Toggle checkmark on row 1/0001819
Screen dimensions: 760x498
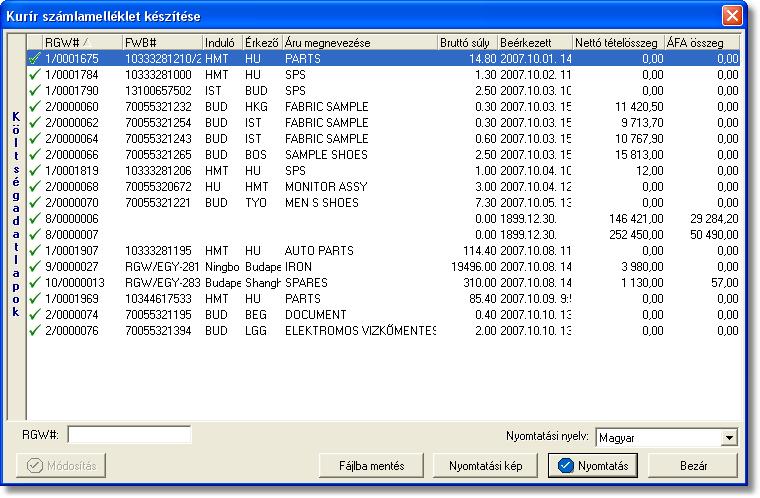[34, 171]
